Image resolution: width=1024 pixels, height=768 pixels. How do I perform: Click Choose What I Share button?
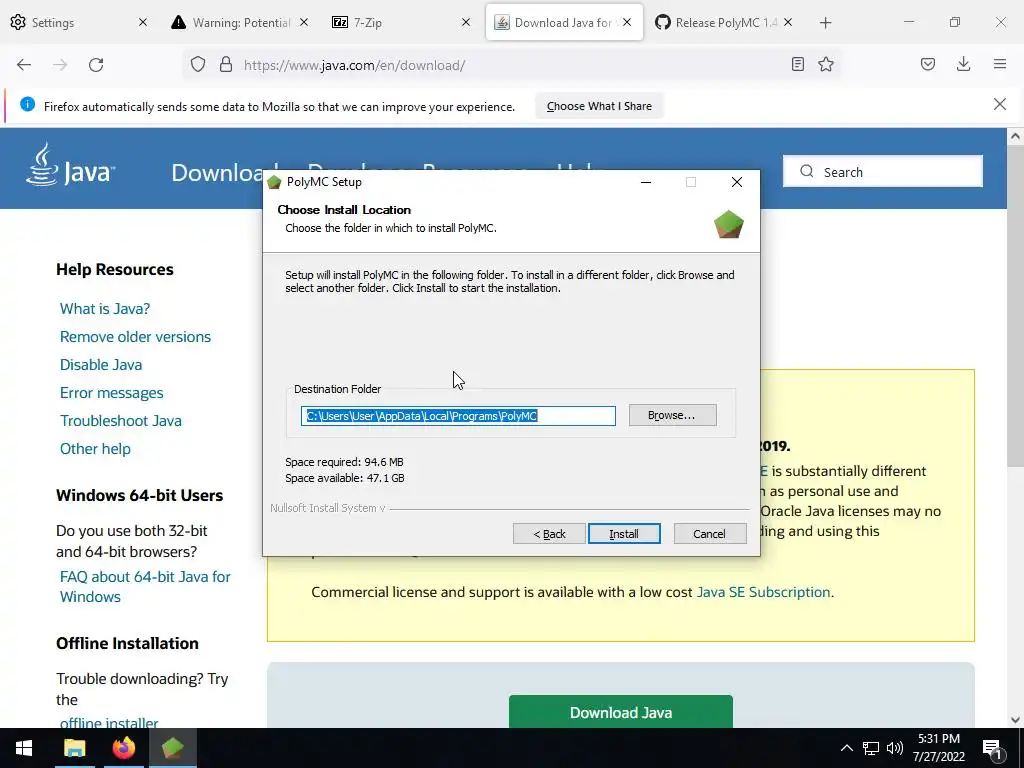coord(599,106)
